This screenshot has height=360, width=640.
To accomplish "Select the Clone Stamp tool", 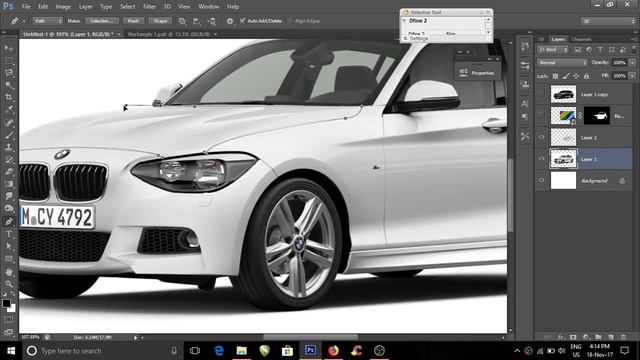I will (9, 147).
